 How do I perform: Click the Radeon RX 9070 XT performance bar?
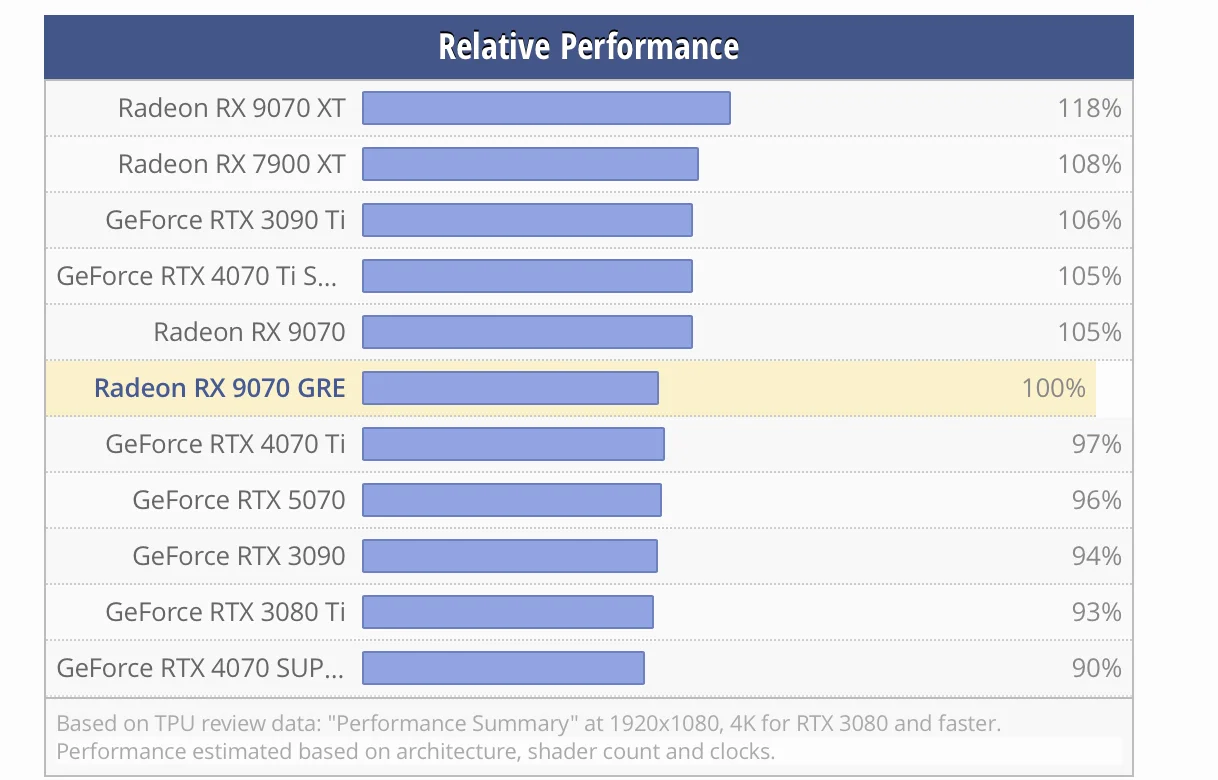546,108
